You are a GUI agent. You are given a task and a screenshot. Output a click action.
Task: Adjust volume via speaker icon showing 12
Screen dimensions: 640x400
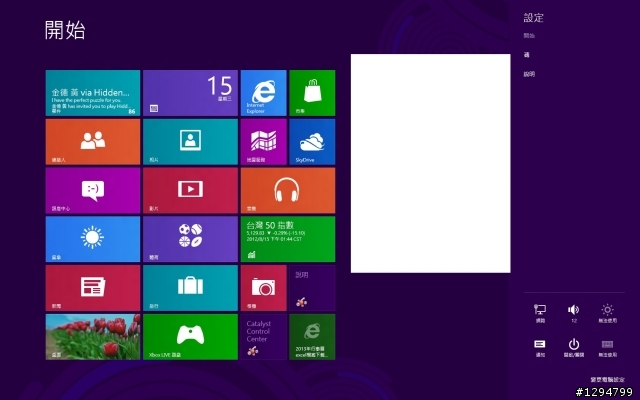coord(573,313)
